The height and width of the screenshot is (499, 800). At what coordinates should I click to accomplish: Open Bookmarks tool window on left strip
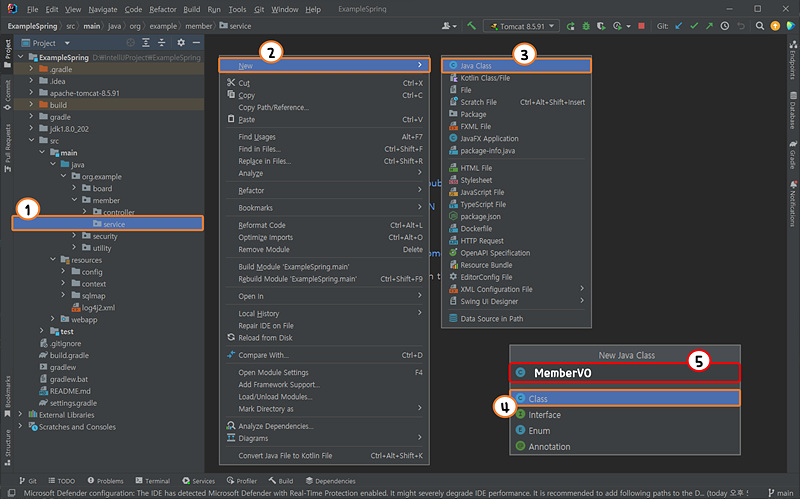click(x=7, y=396)
